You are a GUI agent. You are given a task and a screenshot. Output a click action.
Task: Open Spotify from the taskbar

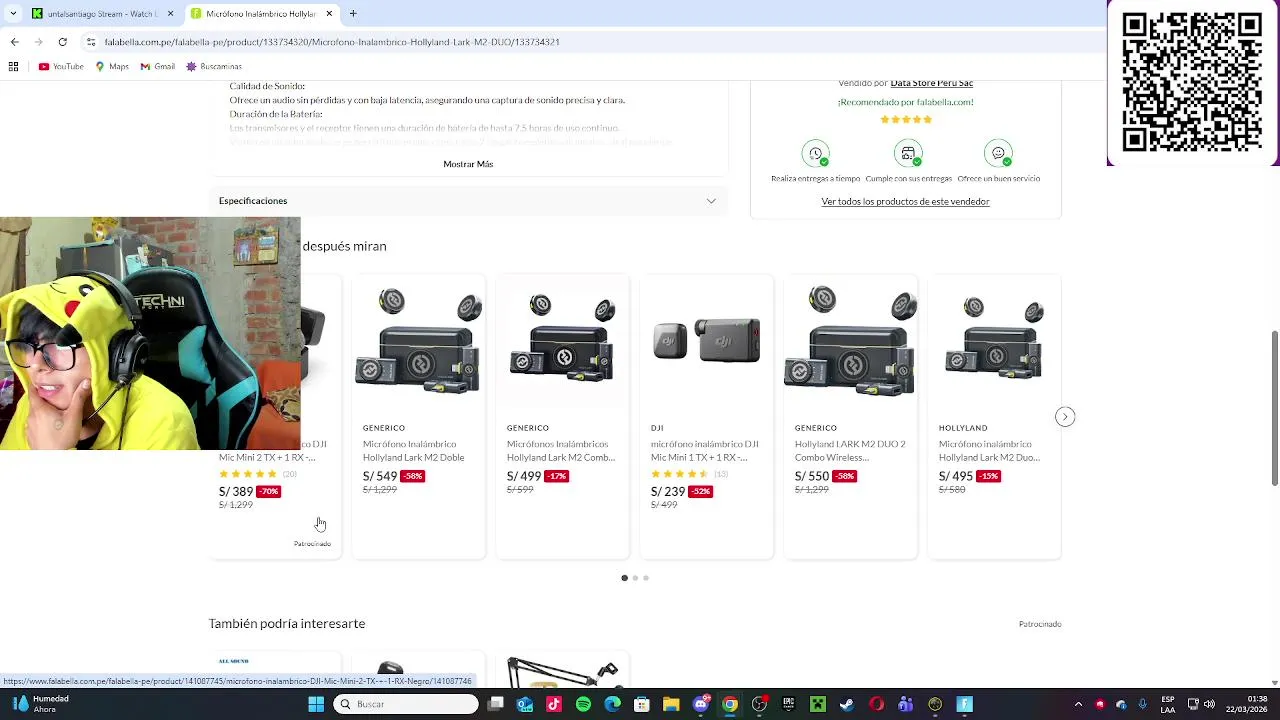coord(583,704)
